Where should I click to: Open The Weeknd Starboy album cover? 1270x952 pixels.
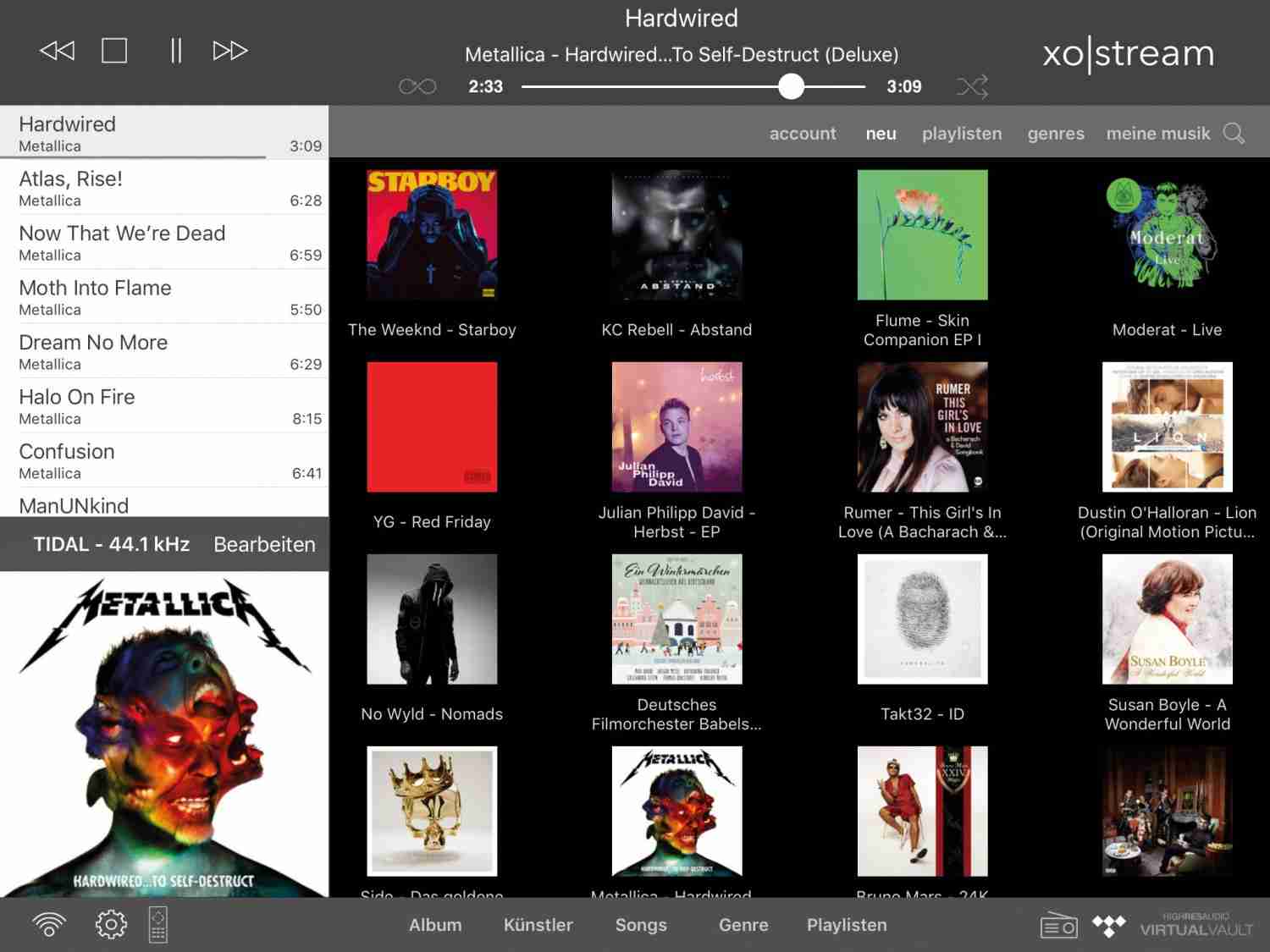click(432, 234)
